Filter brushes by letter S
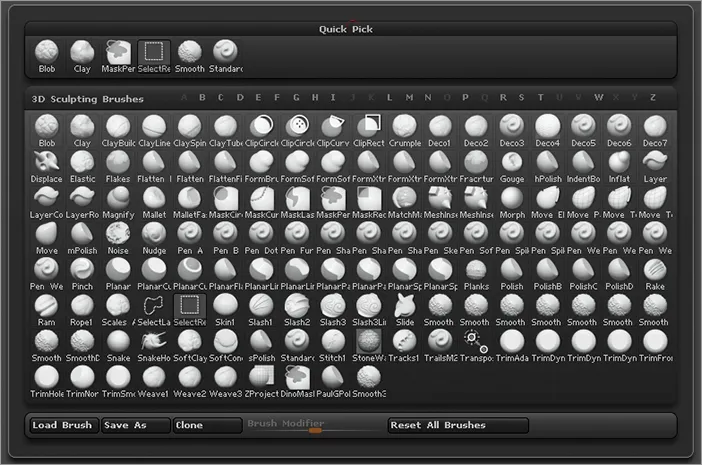This screenshot has height=465, width=702. point(521,98)
